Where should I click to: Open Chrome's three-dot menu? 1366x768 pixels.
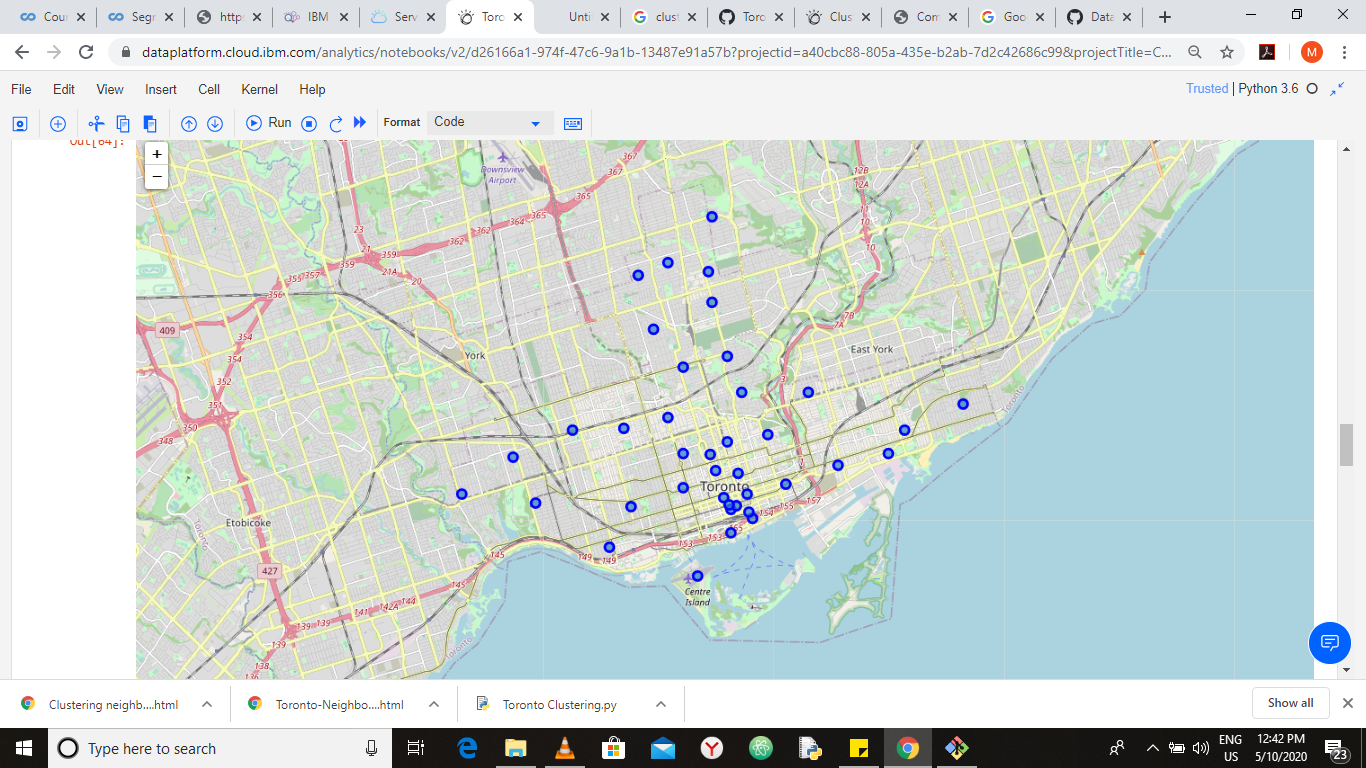pyautogui.click(x=1345, y=51)
